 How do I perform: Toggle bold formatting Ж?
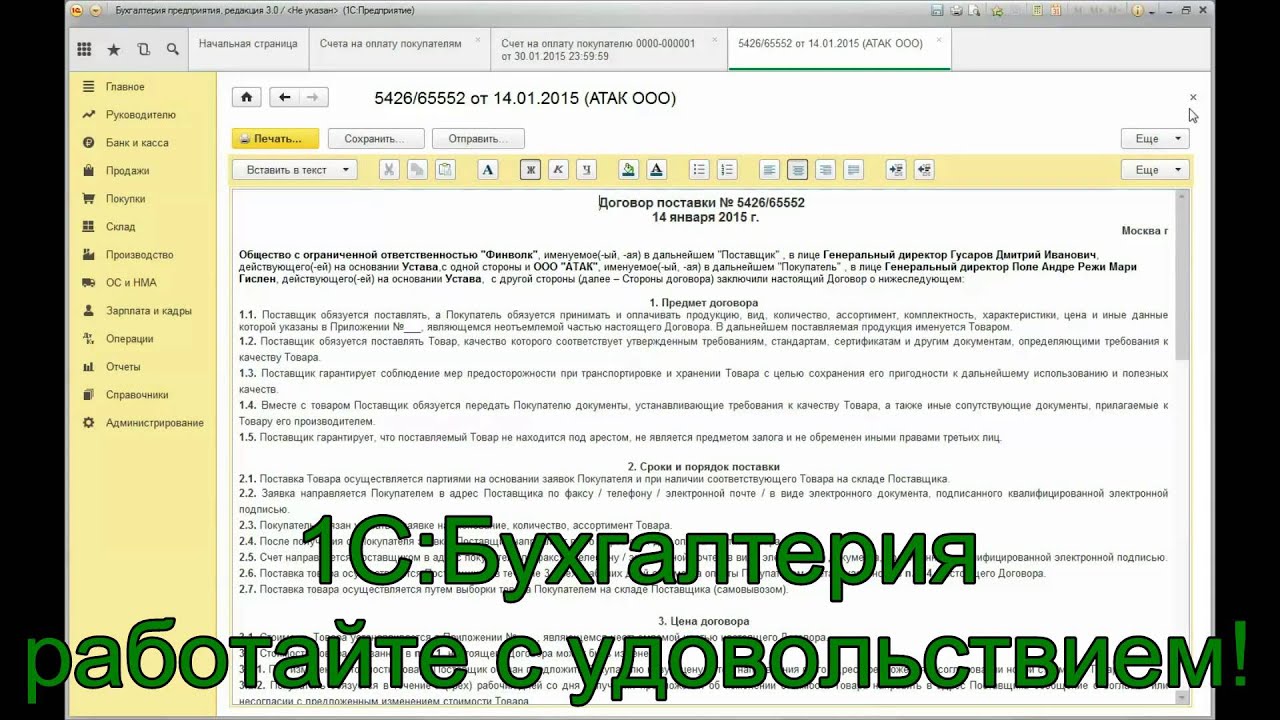coord(531,170)
